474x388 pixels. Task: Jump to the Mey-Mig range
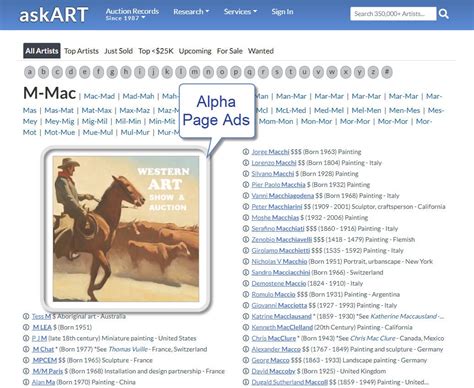pyautogui.click(x=59, y=121)
